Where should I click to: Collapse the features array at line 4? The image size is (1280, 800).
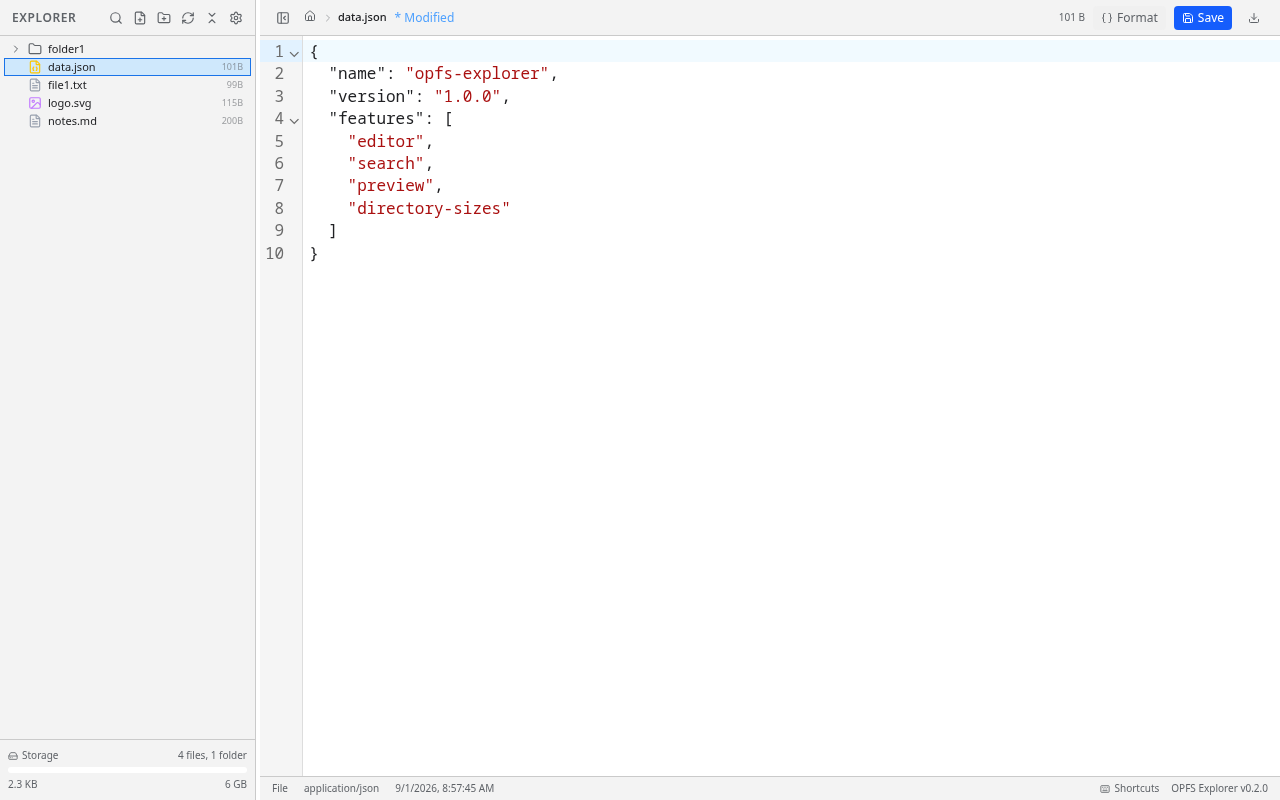[x=294, y=120]
